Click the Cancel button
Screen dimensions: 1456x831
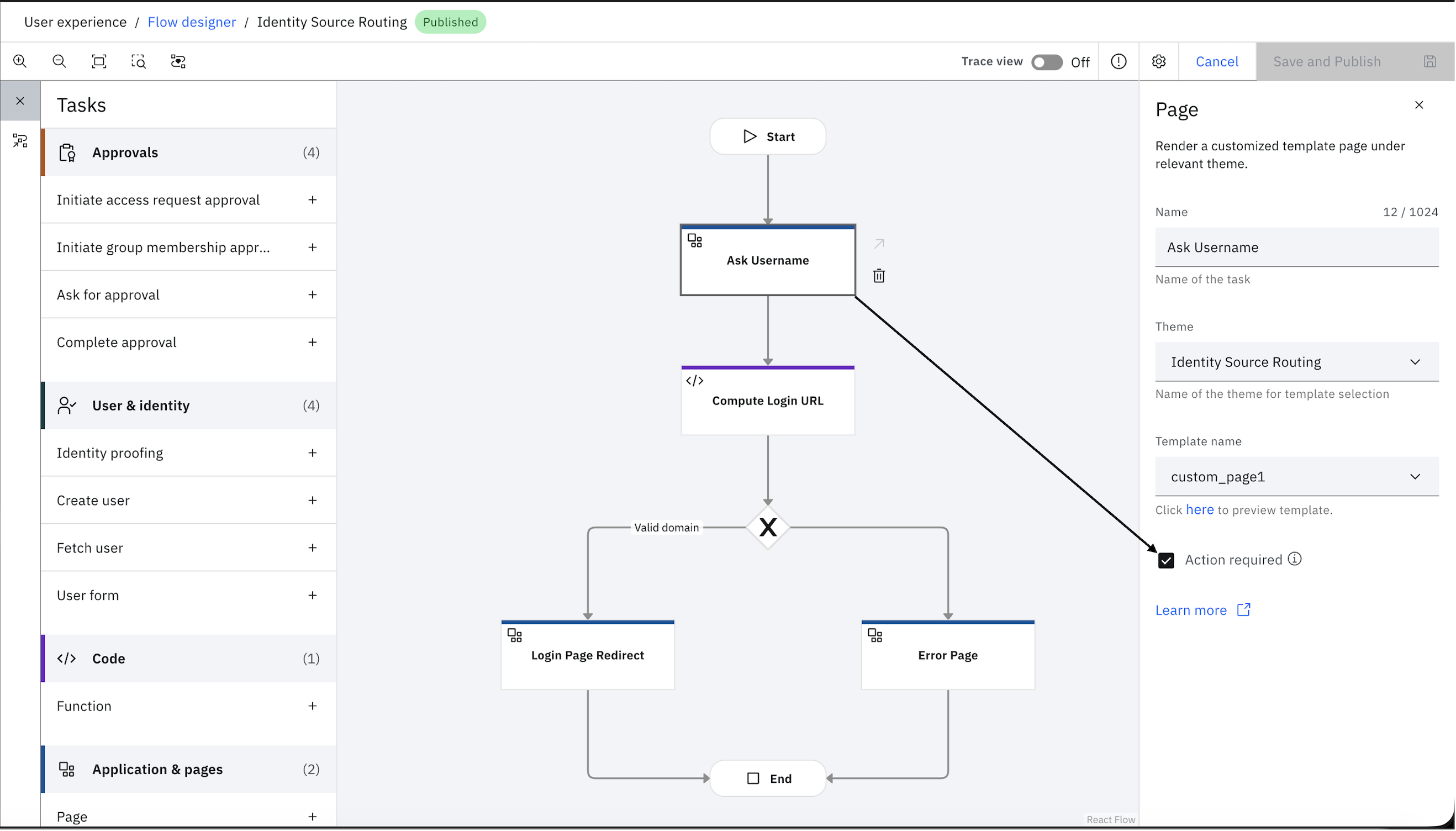pos(1217,62)
